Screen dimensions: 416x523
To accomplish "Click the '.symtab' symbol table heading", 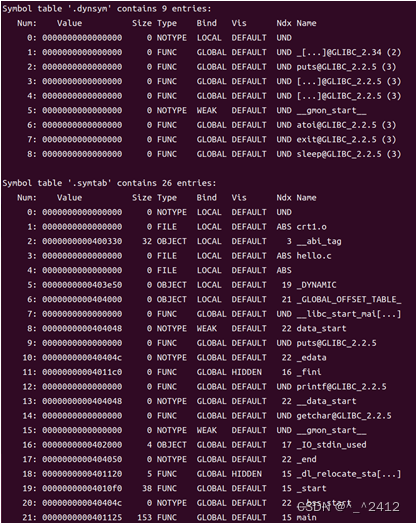I will (x=109, y=183).
